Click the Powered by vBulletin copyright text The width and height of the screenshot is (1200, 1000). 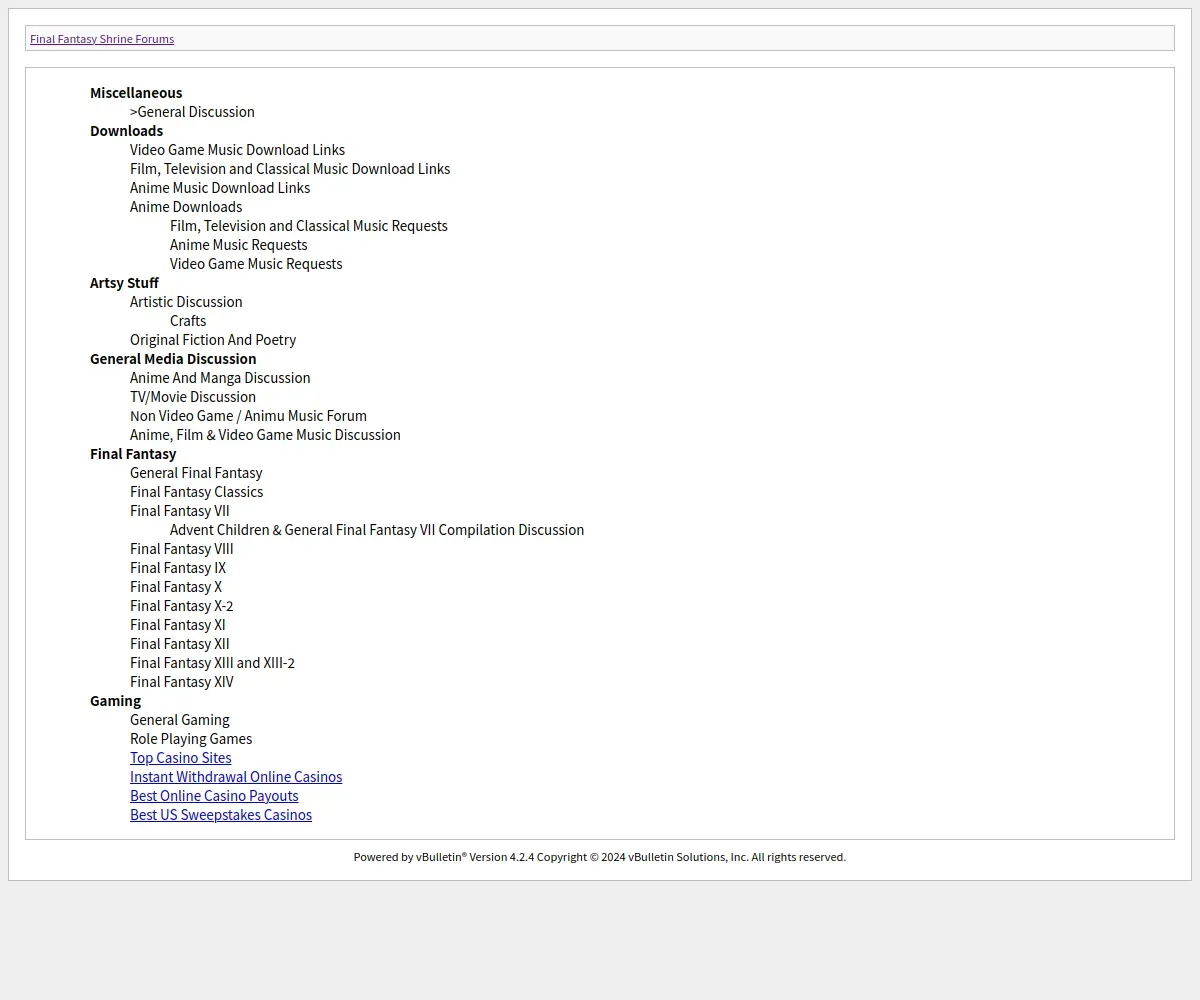pyautogui.click(x=600, y=857)
